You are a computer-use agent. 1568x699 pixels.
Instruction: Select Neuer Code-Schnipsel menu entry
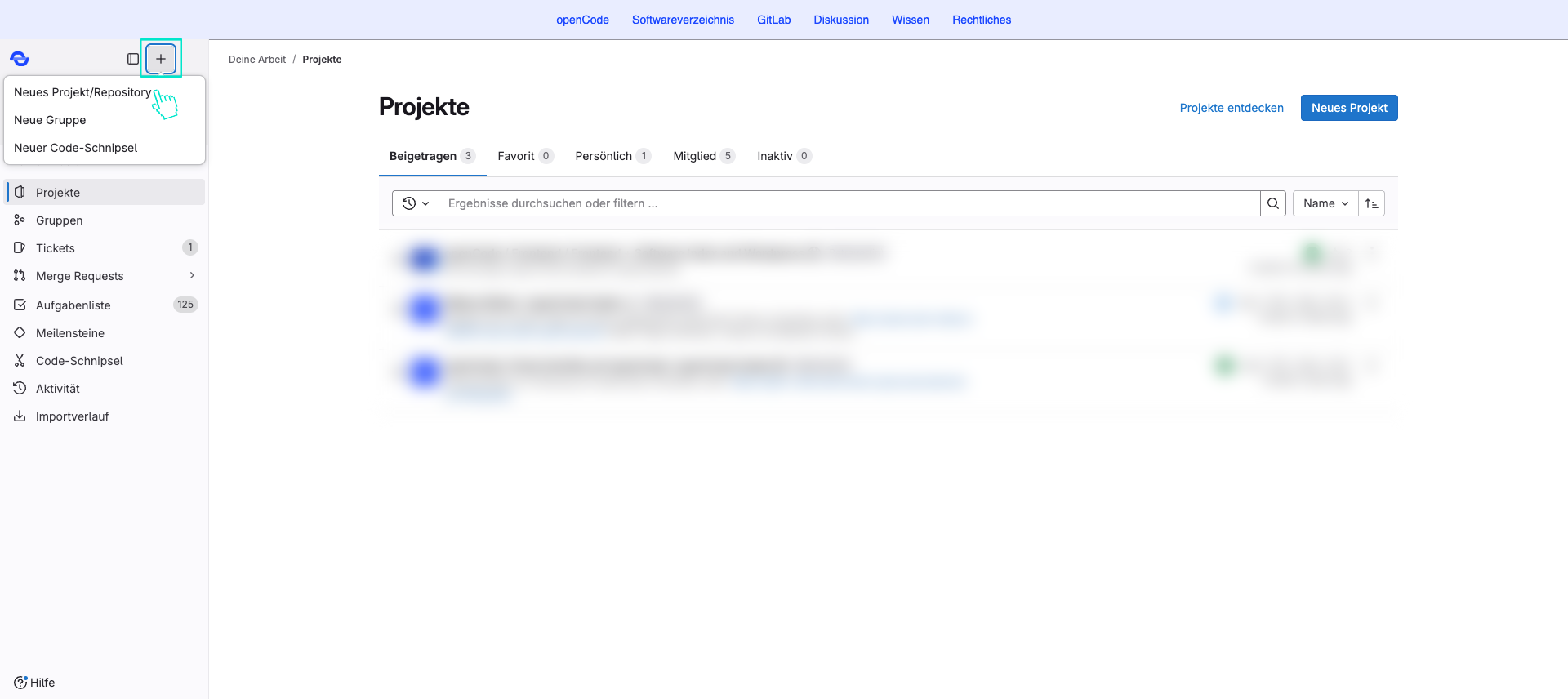[x=75, y=148]
